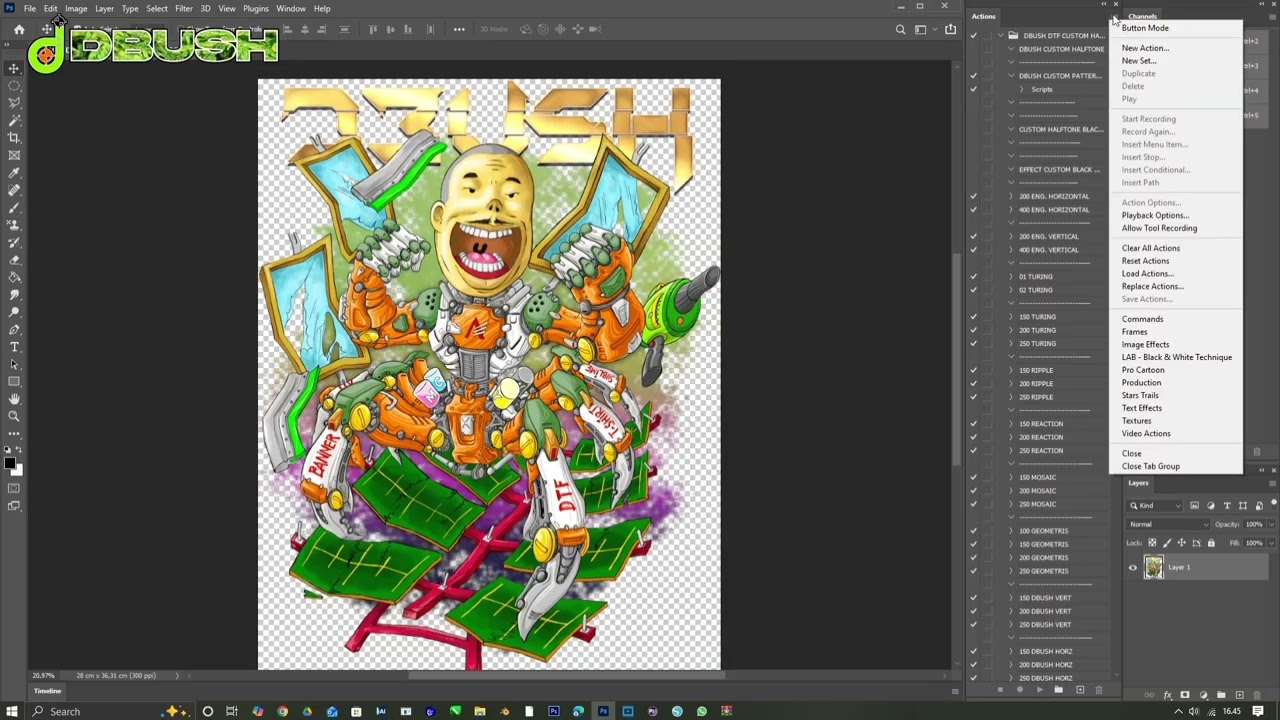This screenshot has width=1280, height=720.
Task: Choose Reset Actions from the flyout menu
Action: (x=1145, y=261)
